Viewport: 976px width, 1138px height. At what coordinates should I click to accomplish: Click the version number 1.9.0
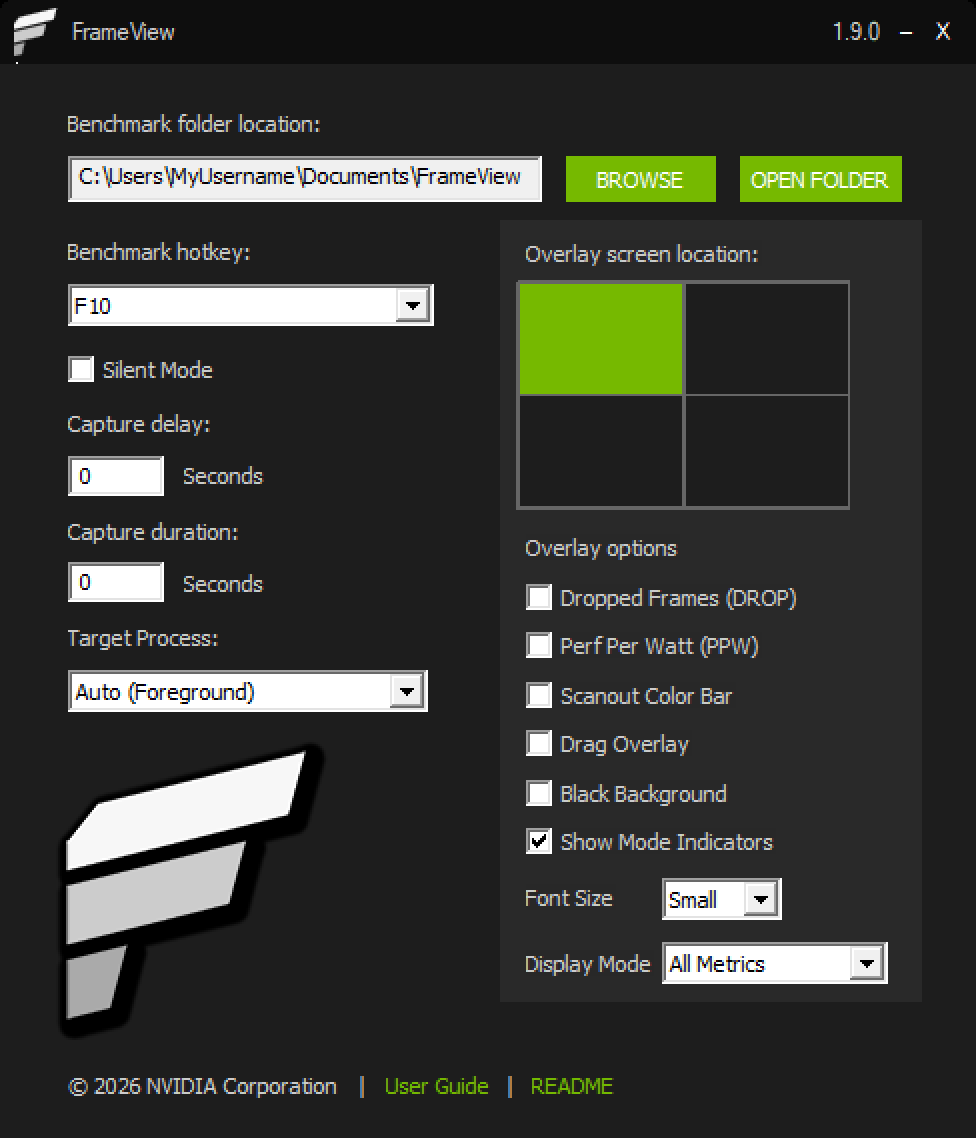[856, 32]
